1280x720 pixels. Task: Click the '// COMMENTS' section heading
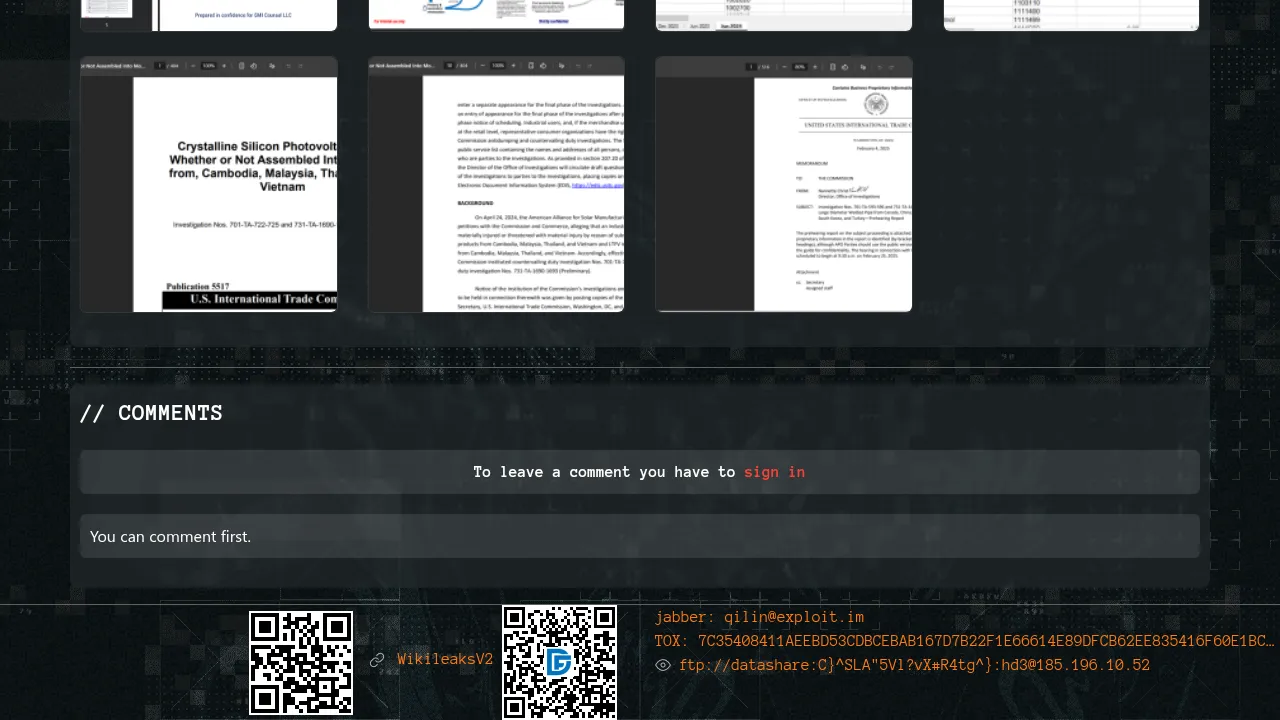151,413
